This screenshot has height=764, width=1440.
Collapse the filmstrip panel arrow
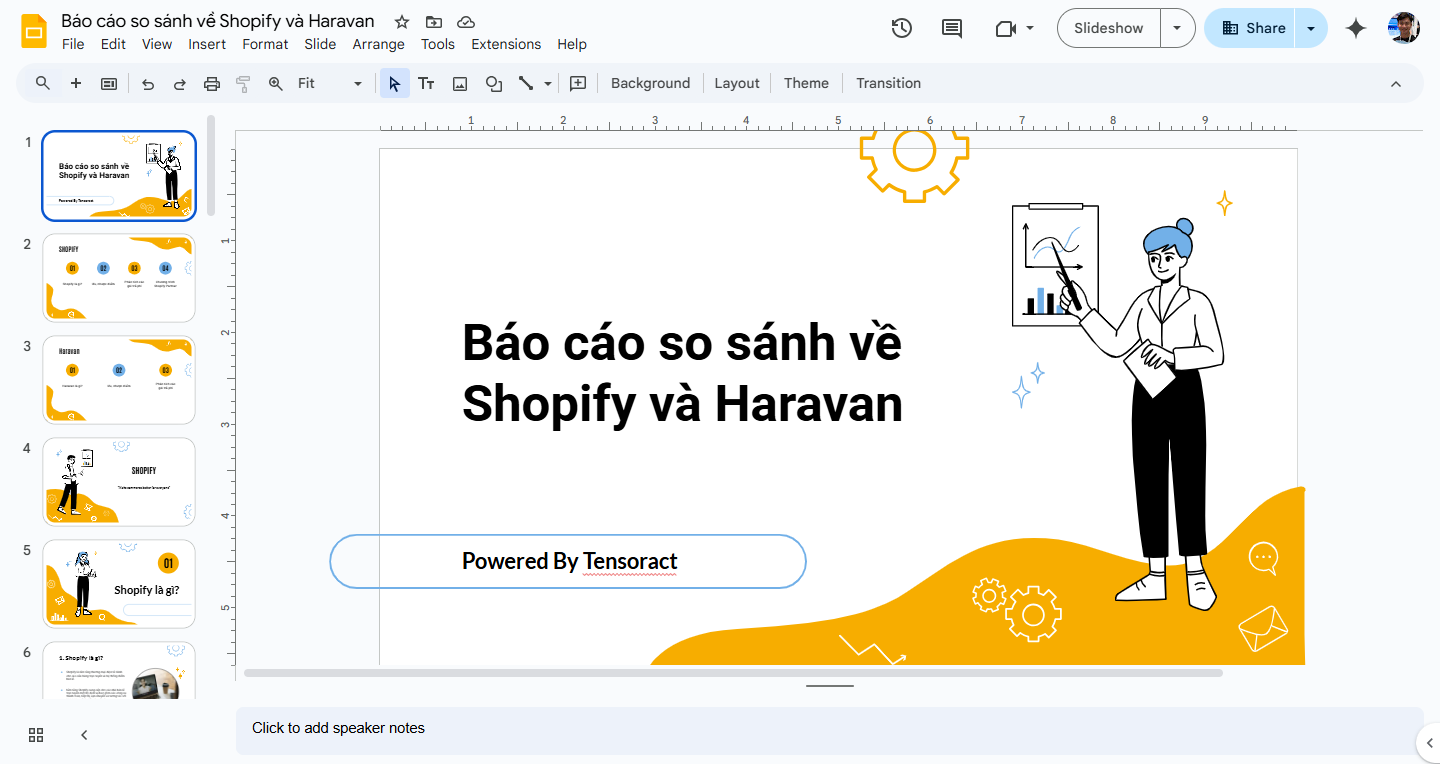pos(84,735)
